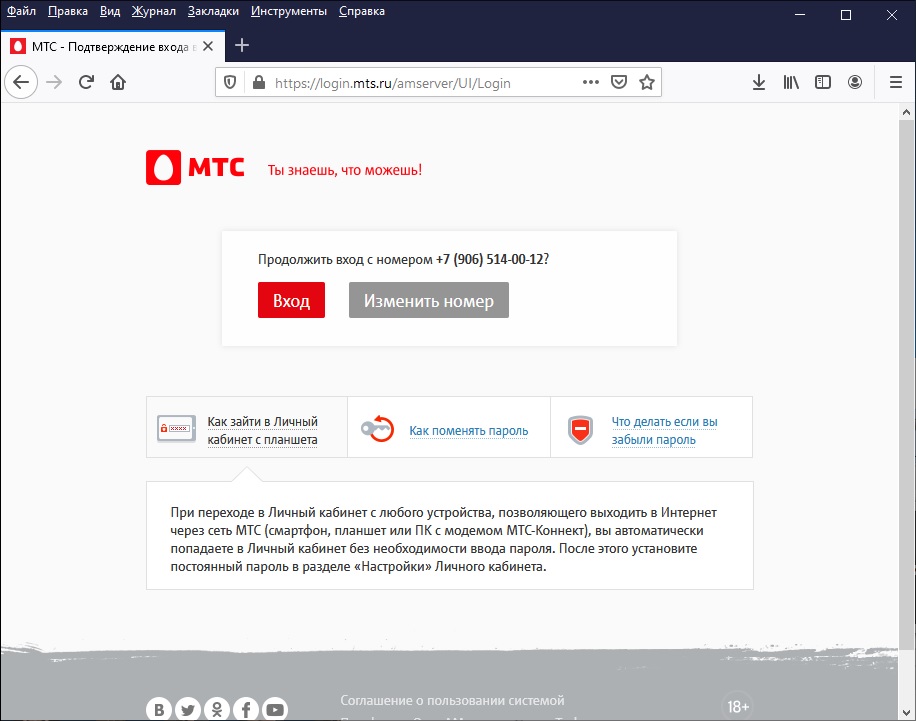916x721 pixels.
Task: Open the hamburger application menu
Action: click(x=896, y=82)
